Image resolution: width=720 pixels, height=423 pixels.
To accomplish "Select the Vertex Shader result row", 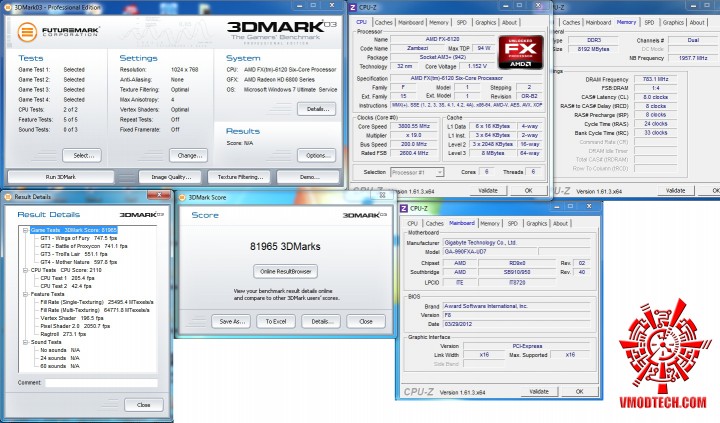I will [x=72, y=318].
